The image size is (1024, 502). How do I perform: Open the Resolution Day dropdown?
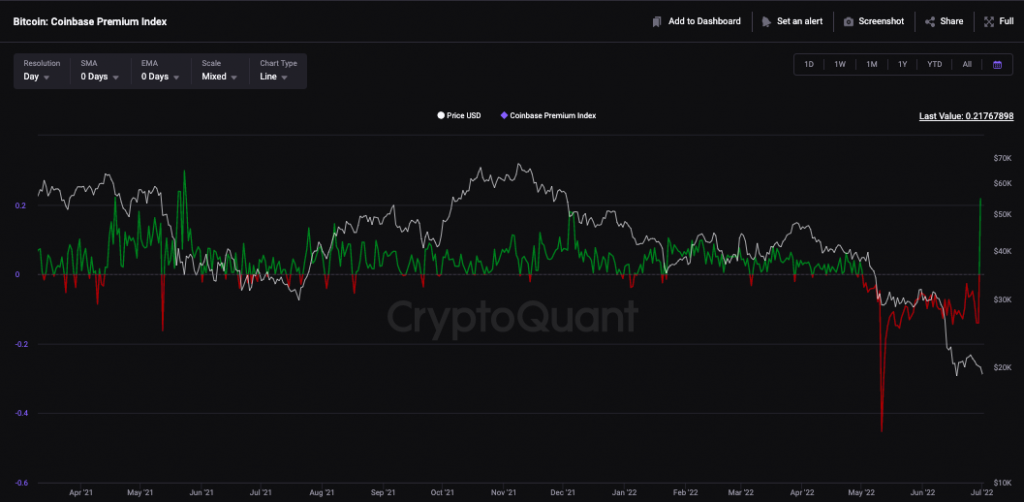coord(42,71)
